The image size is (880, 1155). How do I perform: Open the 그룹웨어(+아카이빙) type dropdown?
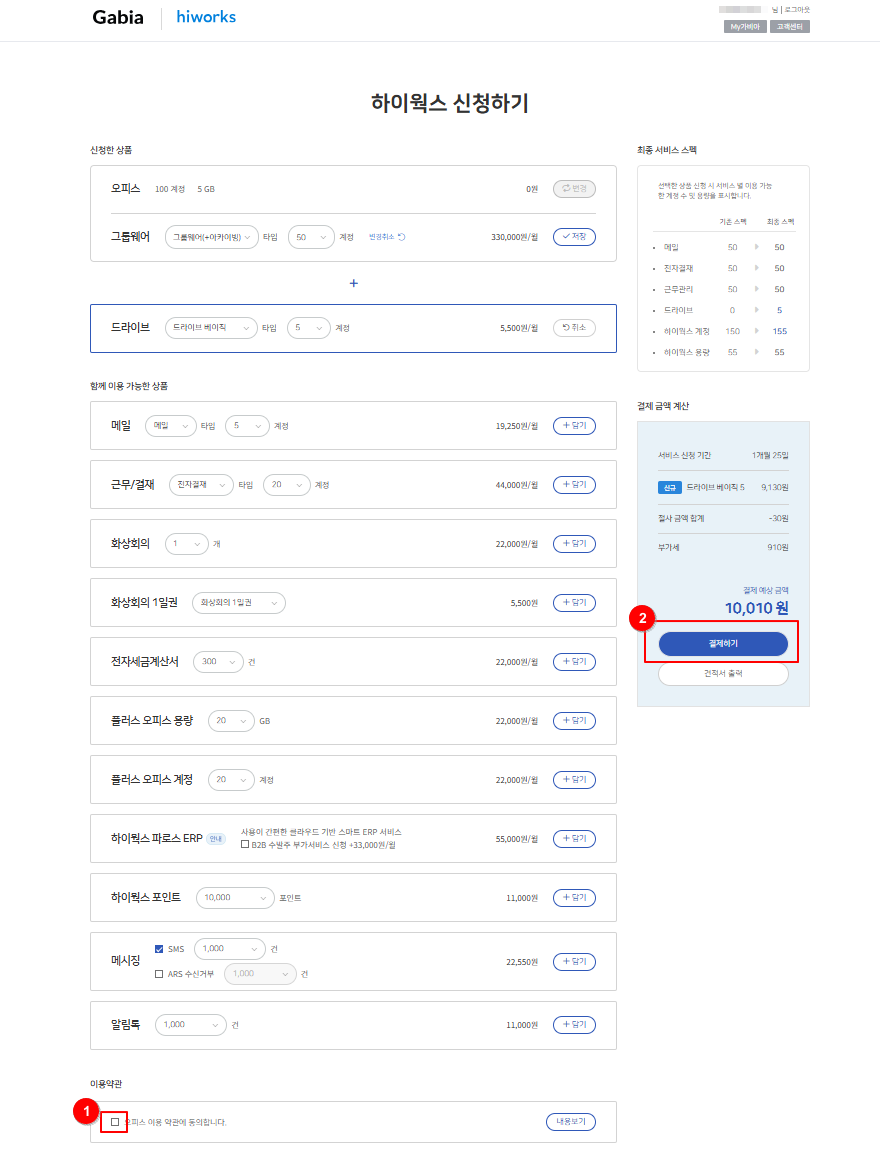[212, 237]
